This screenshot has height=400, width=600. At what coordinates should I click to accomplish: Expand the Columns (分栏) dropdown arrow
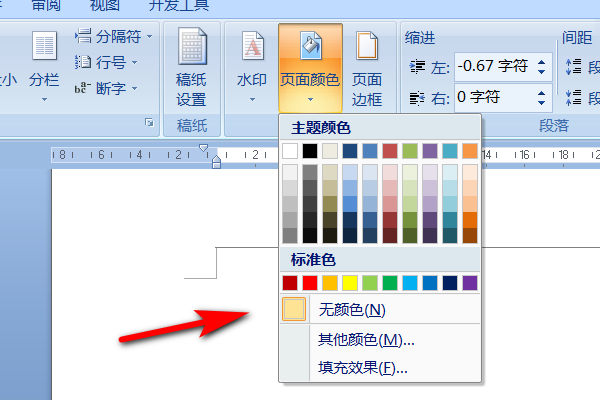click(44, 100)
